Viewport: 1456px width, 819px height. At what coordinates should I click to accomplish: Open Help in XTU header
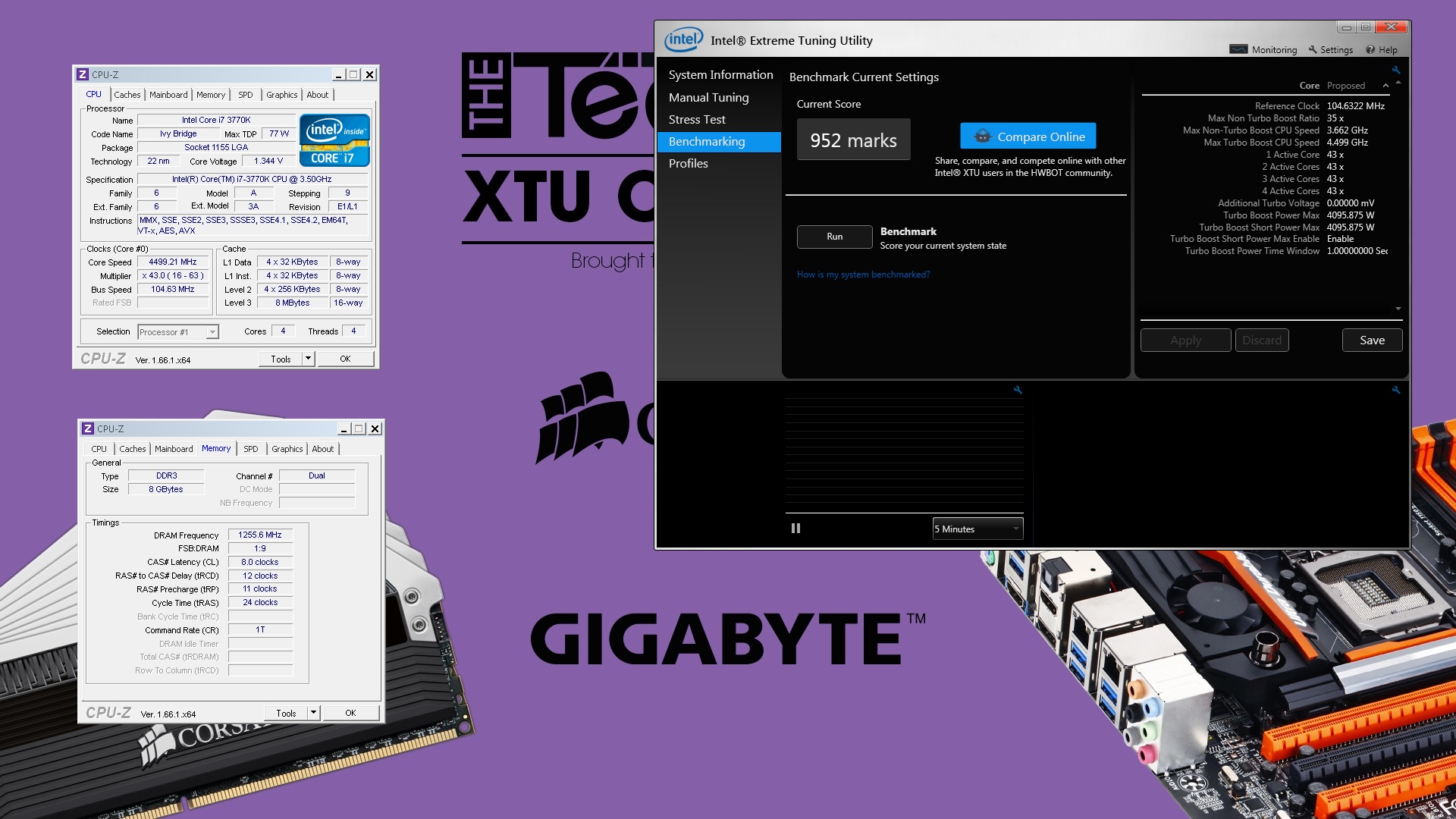coord(1382,49)
